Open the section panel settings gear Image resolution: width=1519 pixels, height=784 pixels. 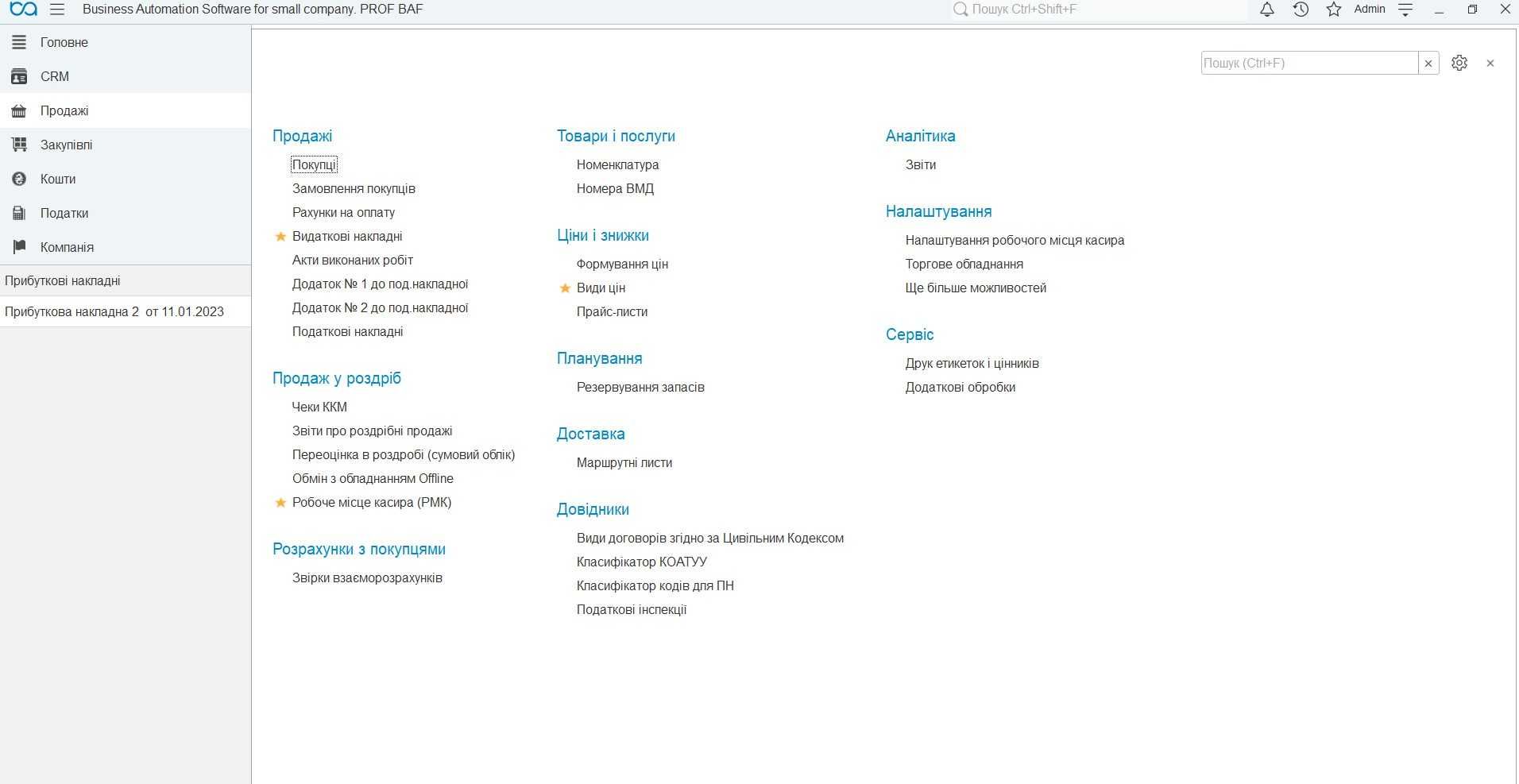[x=1459, y=63]
